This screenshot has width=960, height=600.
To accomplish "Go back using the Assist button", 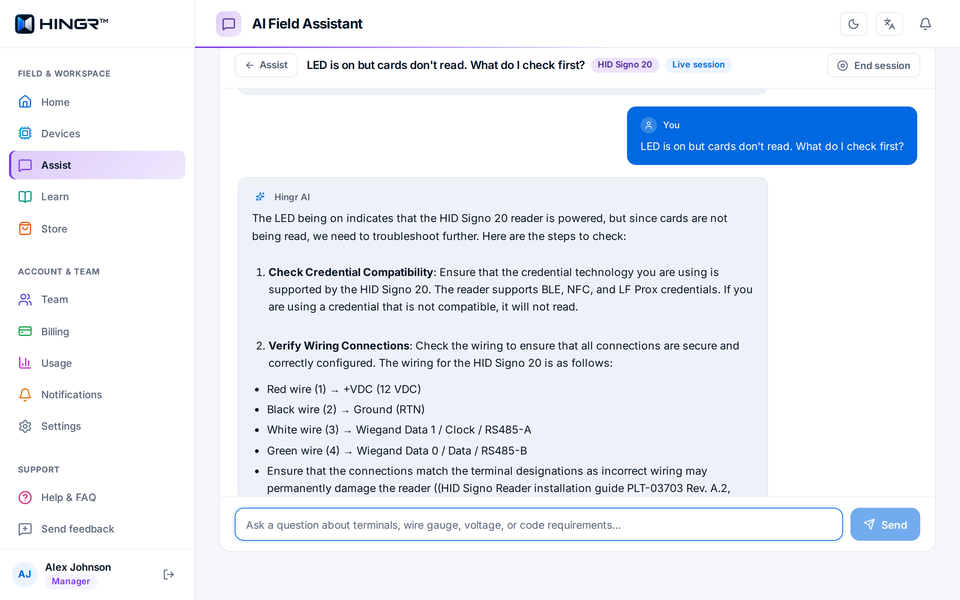I will pyautogui.click(x=266, y=65).
